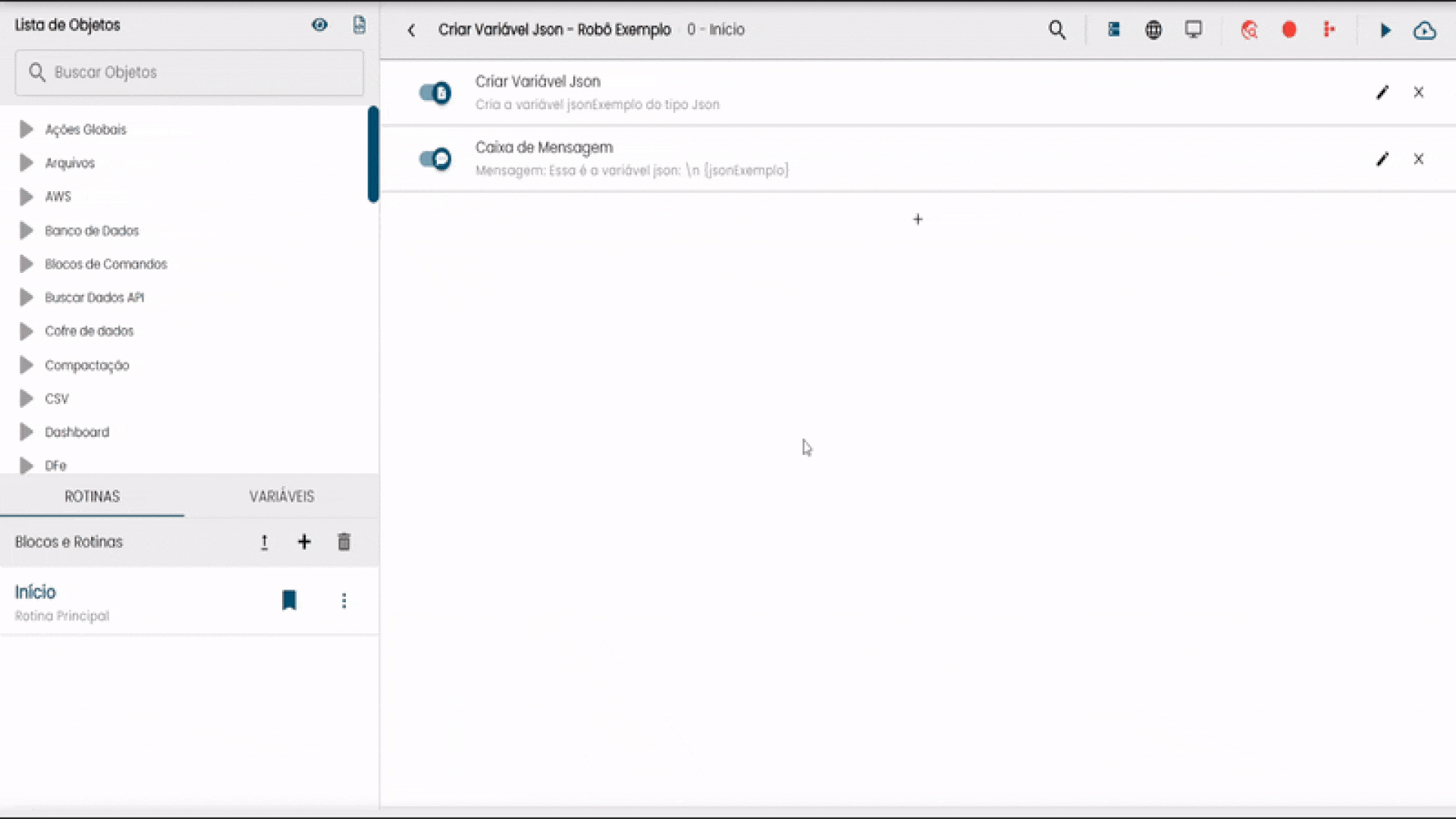The height and width of the screenshot is (819, 1456).
Task: Toggle eye visibility icon in Lista de Objetos
Action: (319, 25)
